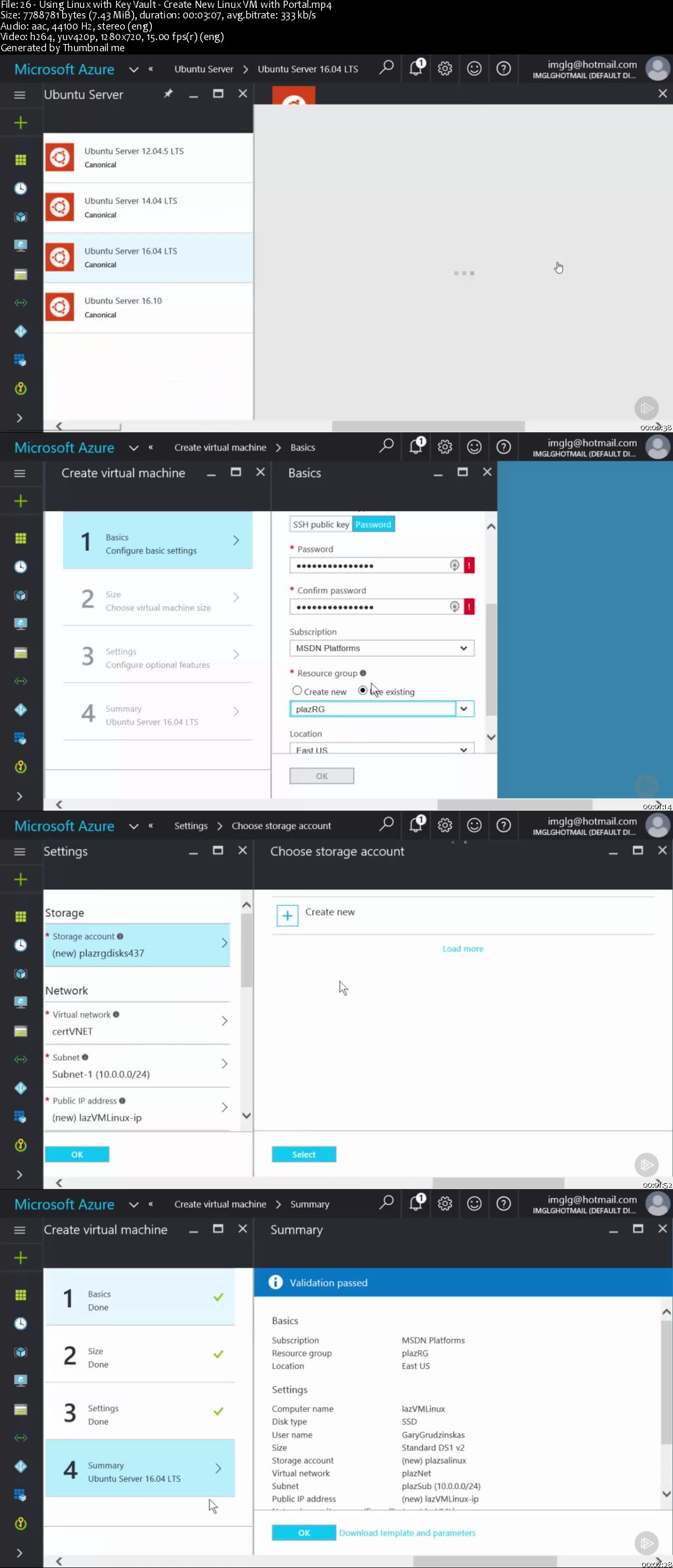This screenshot has height=1568, width=673.
Task: Click the chevron on Virtual network certVNET row
Action: (x=224, y=1021)
